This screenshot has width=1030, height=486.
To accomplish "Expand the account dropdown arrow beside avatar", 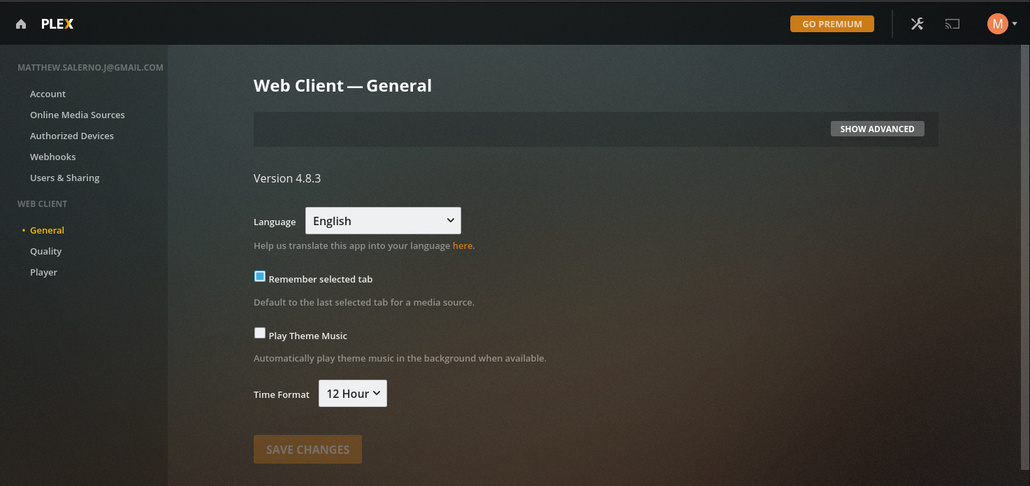I will (1015, 24).
